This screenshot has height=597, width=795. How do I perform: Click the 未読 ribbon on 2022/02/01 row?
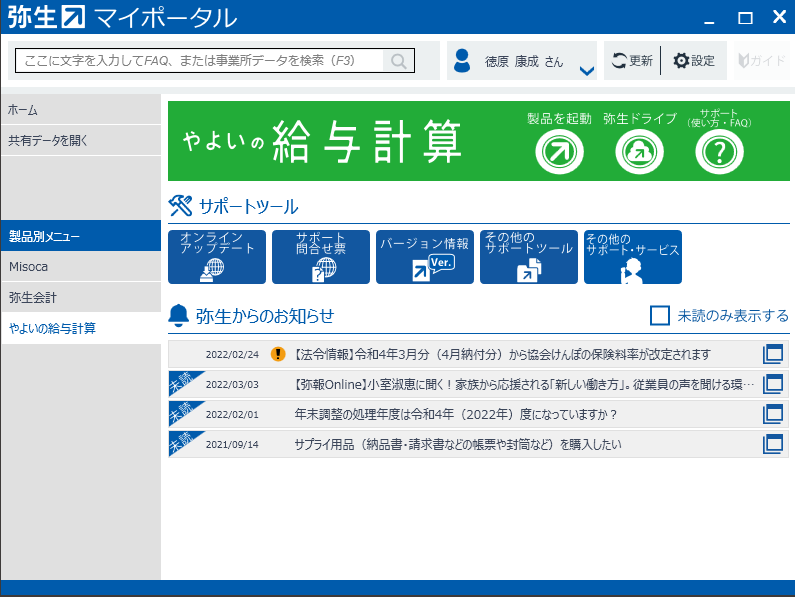click(182, 411)
